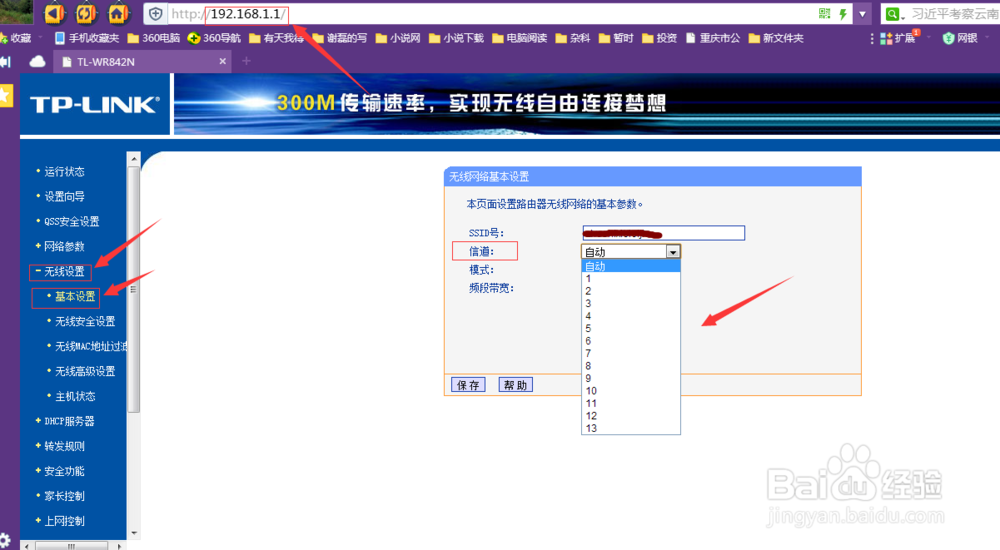
Task: Click the SSID号 text input field
Action: coord(663,233)
